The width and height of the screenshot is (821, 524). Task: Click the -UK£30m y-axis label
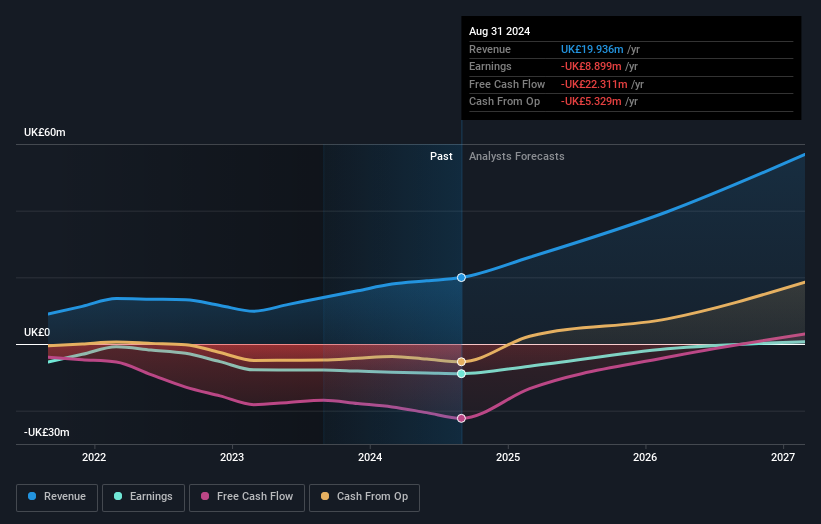click(x=46, y=432)
